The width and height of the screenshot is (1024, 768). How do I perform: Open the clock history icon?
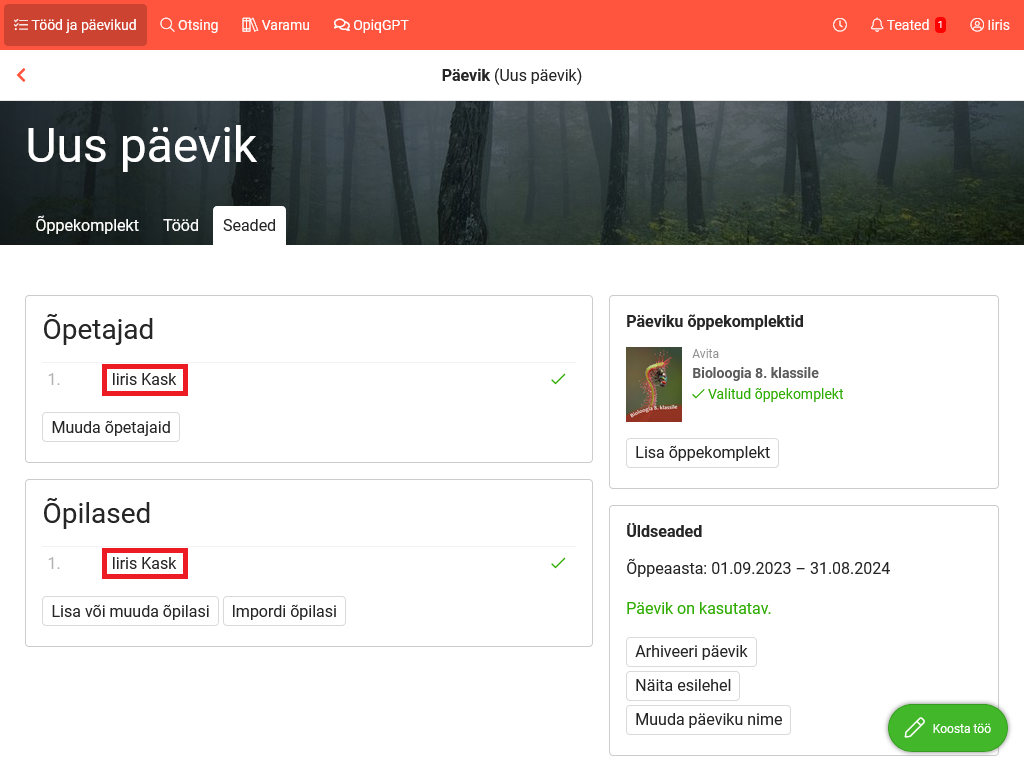(x=840, y=25)
